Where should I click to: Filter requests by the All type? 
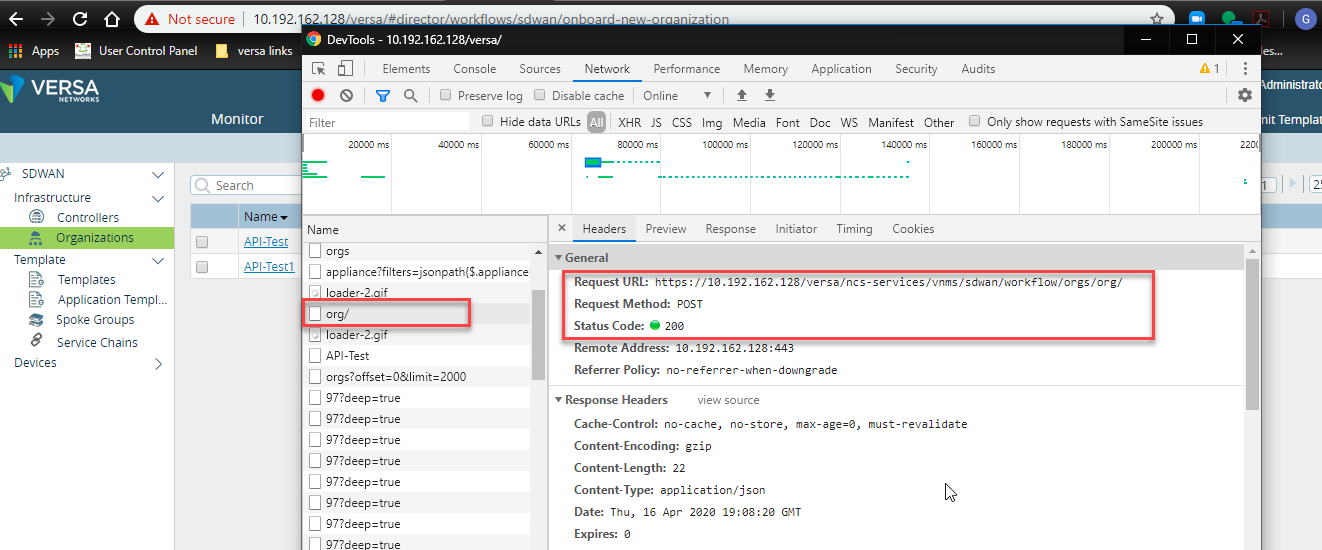pos(597,122)
